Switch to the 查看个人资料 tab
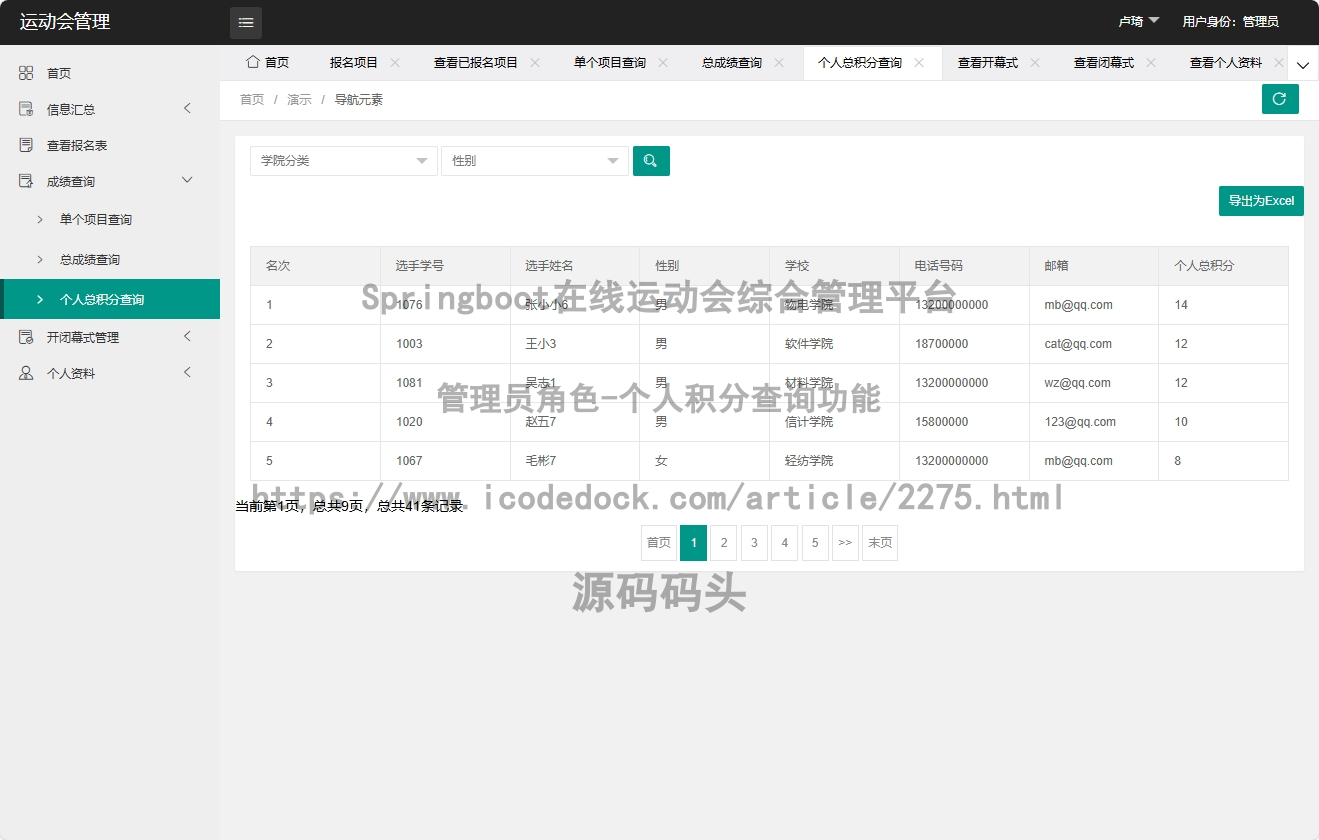 coord(1226,62)
